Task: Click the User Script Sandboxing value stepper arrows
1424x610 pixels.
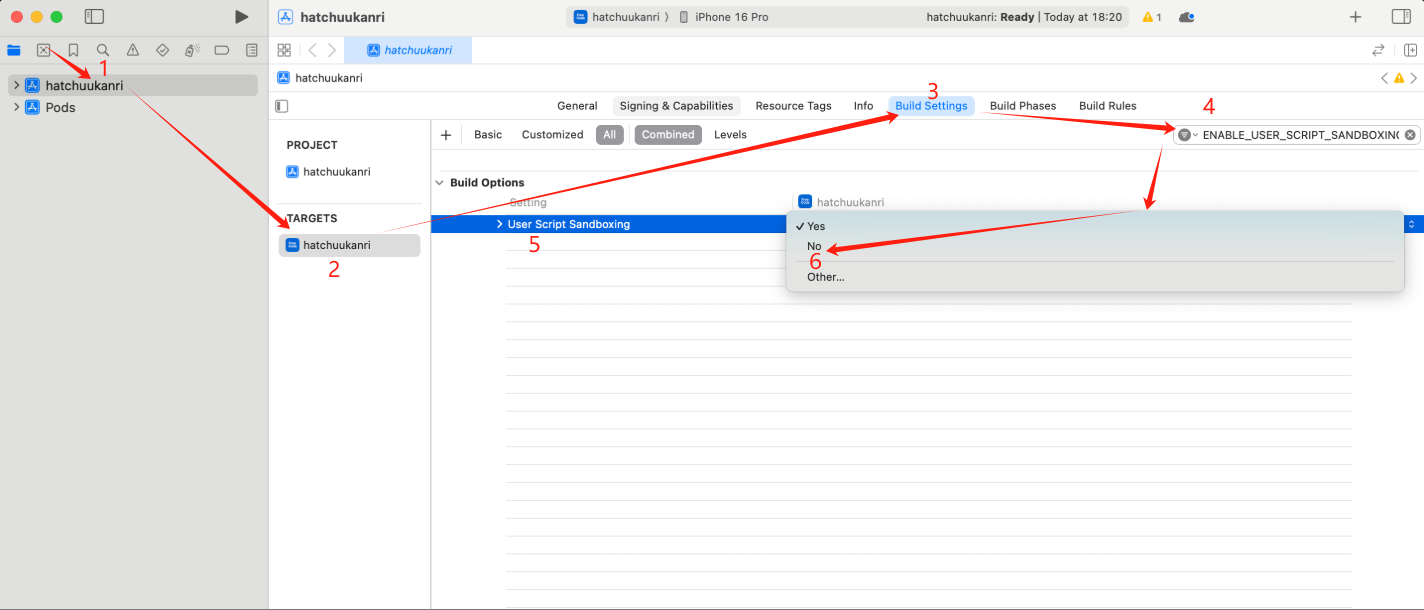Action: pos(1411,225)
